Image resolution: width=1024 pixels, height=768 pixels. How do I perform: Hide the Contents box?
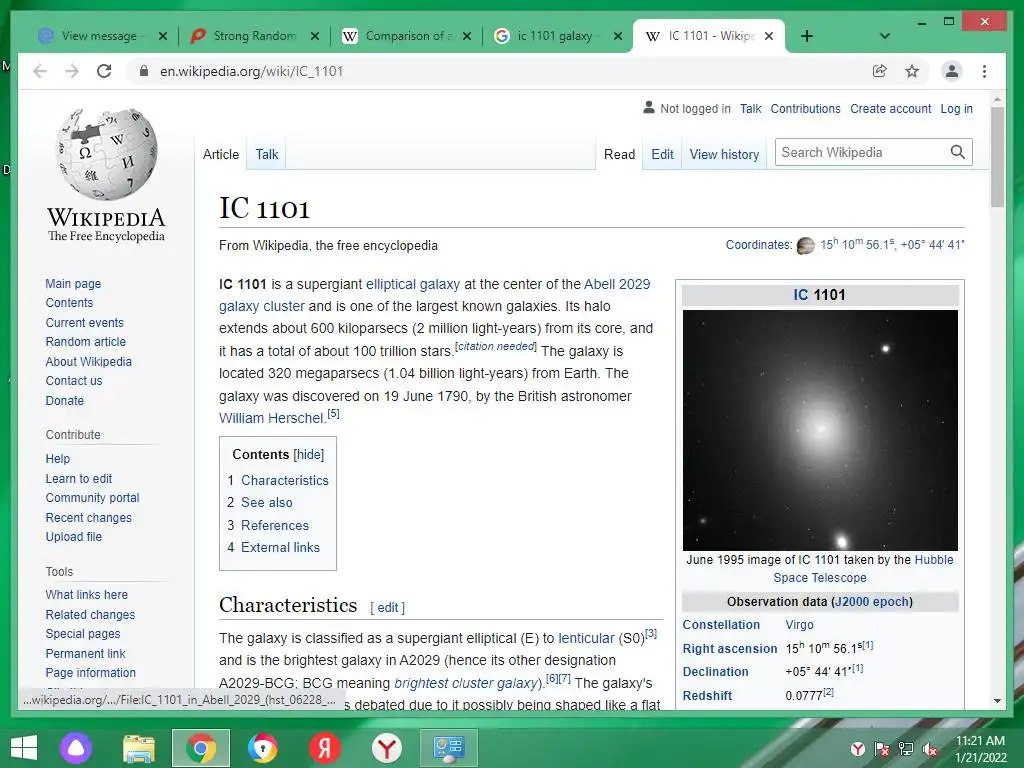[x=308, y=455]
